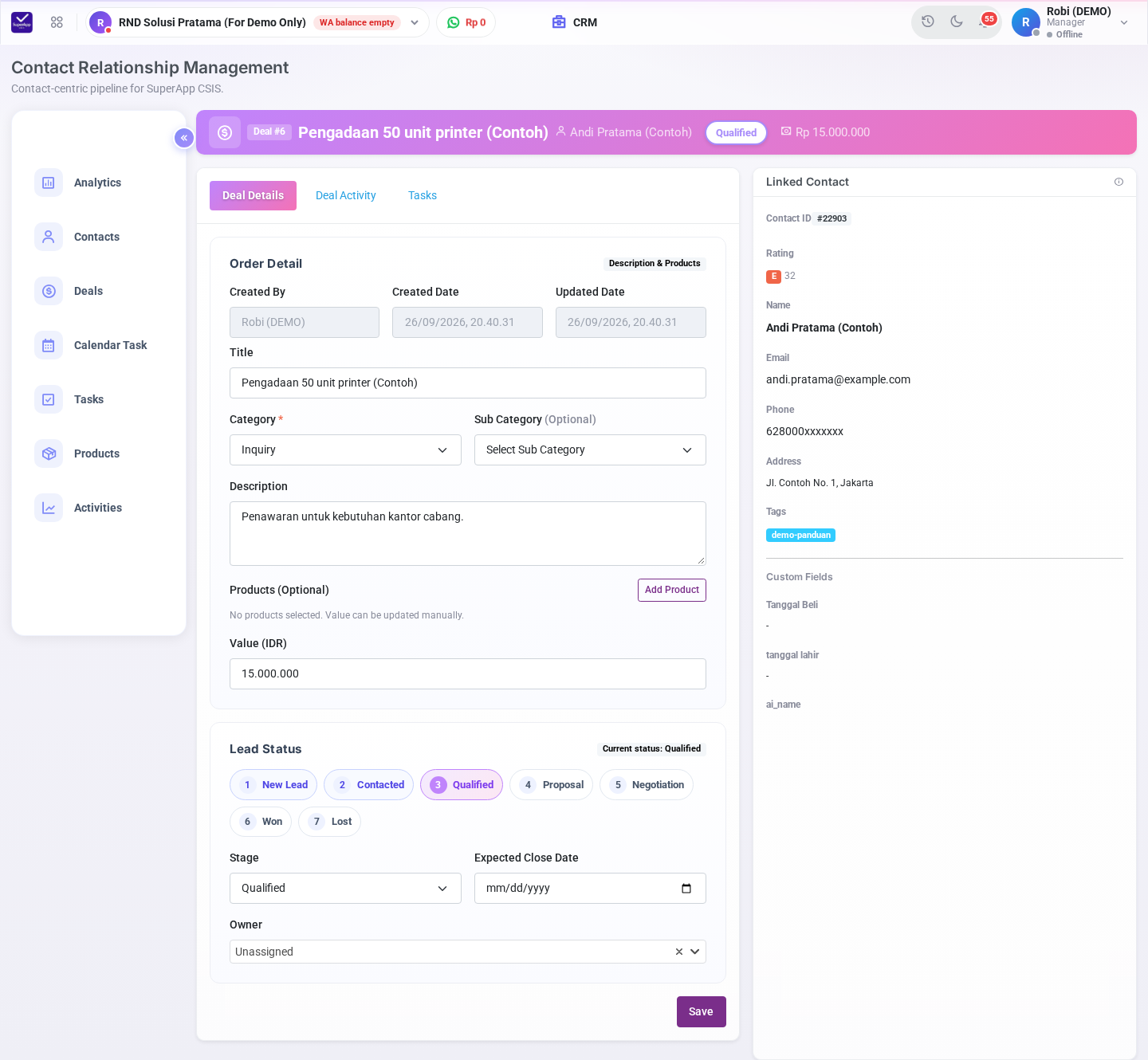The height and width of the screenshot is (1060, 1148).
Task: Open the Stage dropdown showing Qualified
Action: (x=345, y=889)
